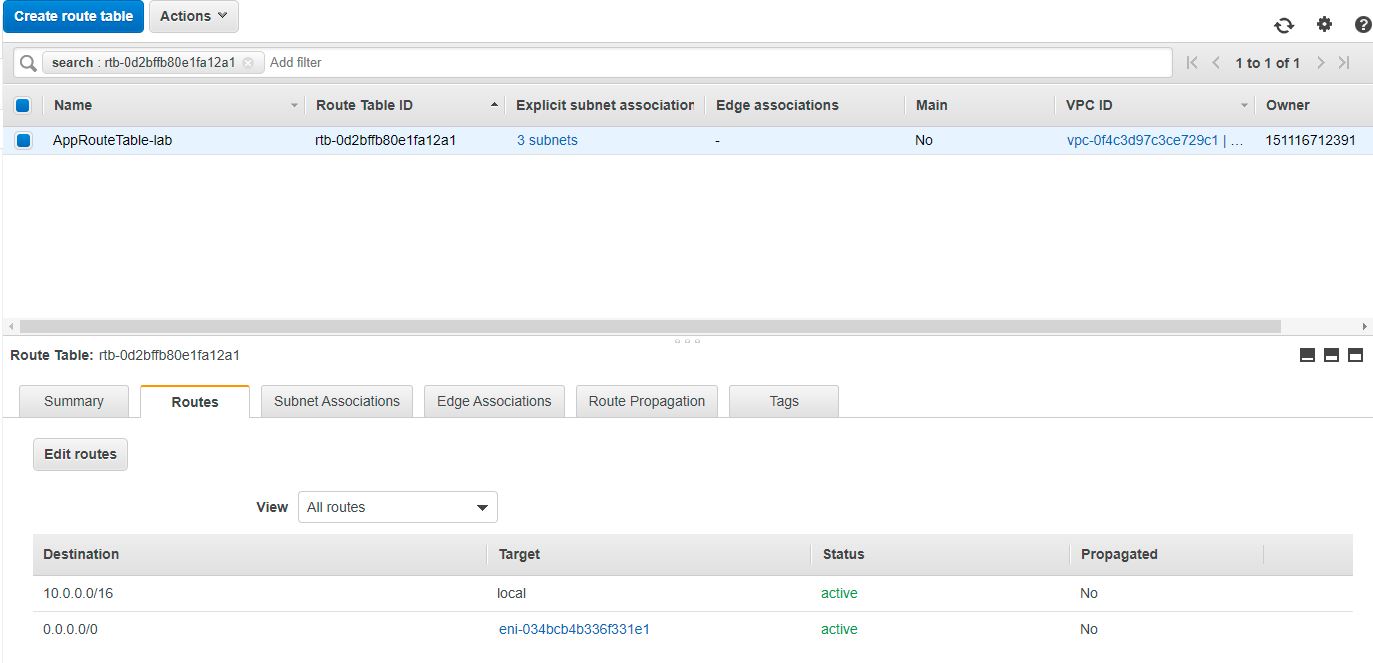Minimize the details pane layout icon
This screenshot has height=663, width=1373.
[1307, 355]
